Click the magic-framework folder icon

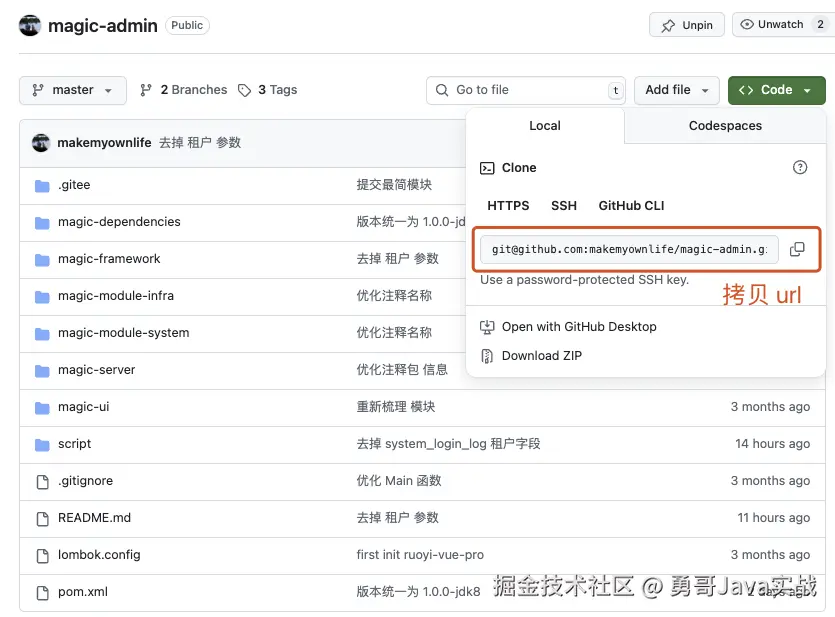coord(42,259)
